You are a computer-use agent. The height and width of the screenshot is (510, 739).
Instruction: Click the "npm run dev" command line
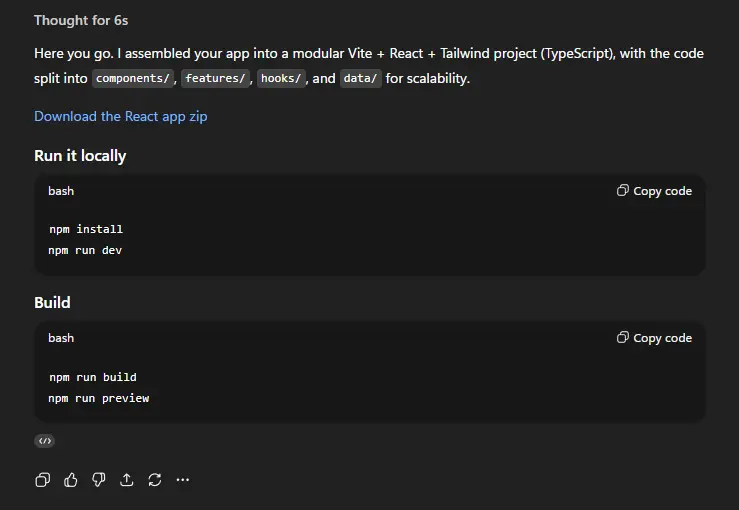click(x=85, y=250)
